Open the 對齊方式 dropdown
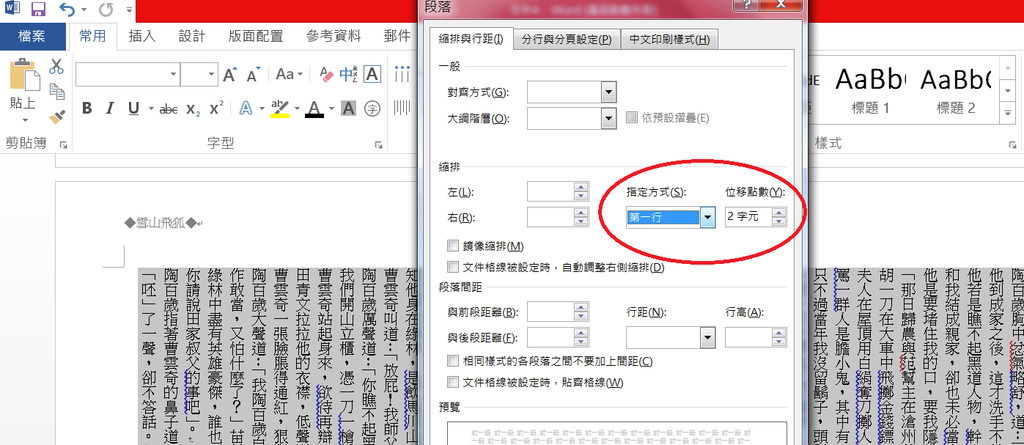Viewport: 1024px width, 445px height. pyautogui.click(x=609, y=92)
